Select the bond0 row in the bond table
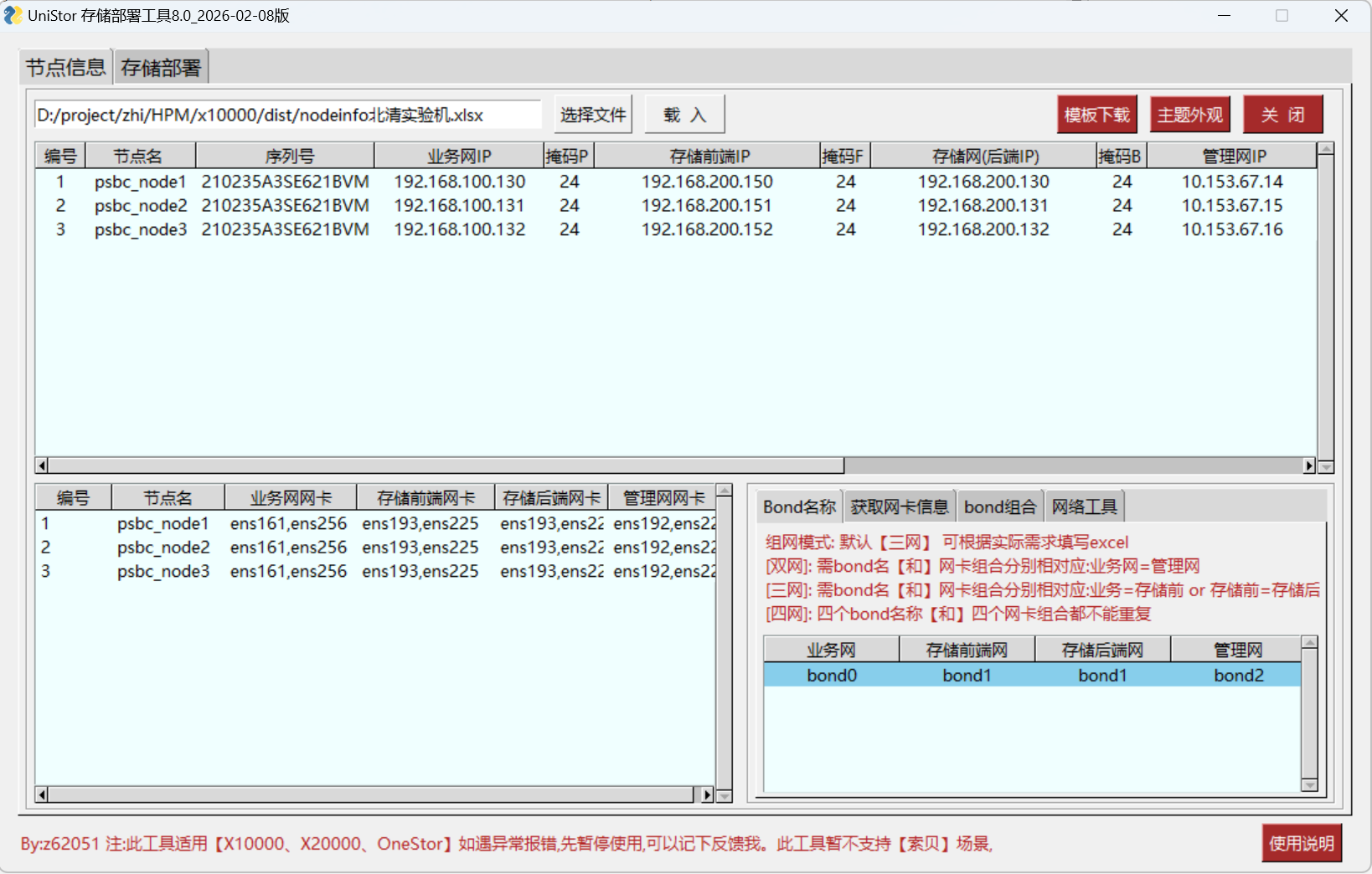1372x874 pixels. 832,676
